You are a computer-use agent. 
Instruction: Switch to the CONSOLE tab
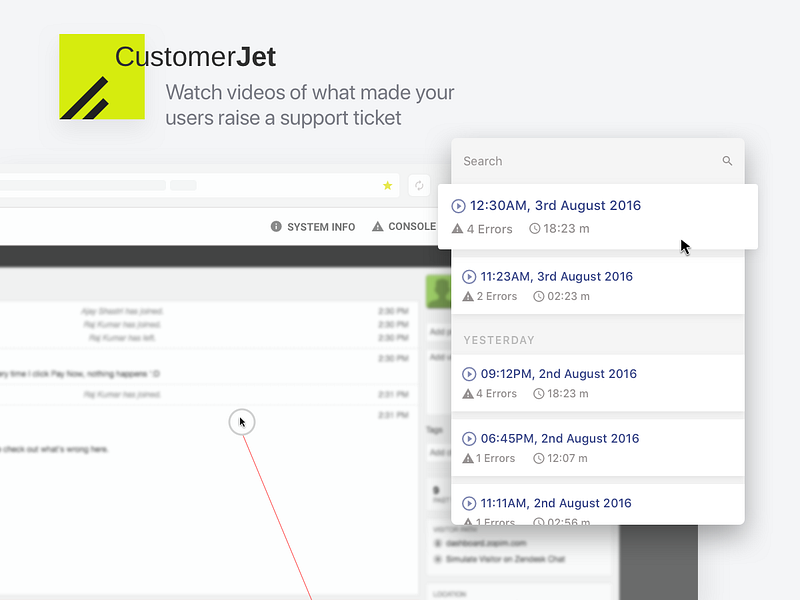(x=404, y=227)
